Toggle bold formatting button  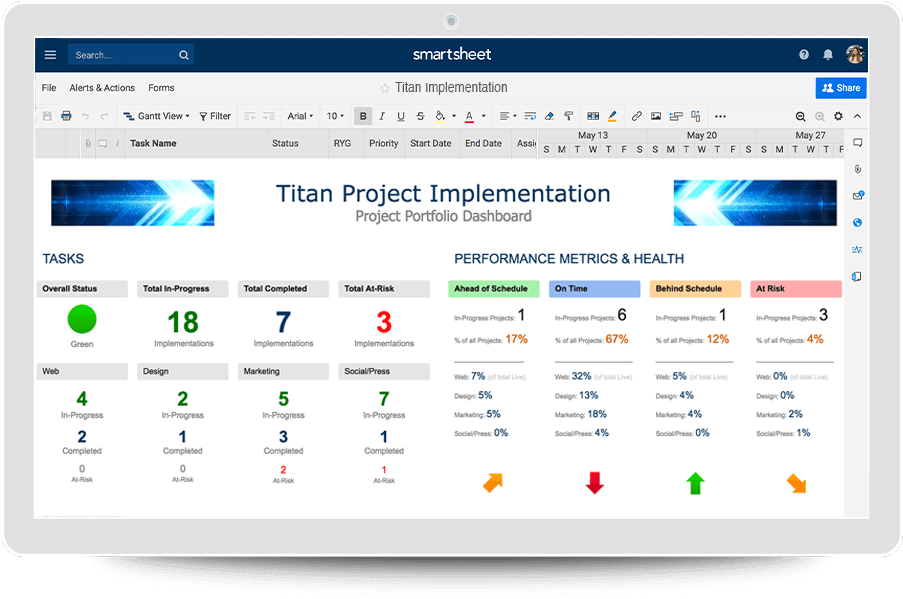(x=363, y=116)
